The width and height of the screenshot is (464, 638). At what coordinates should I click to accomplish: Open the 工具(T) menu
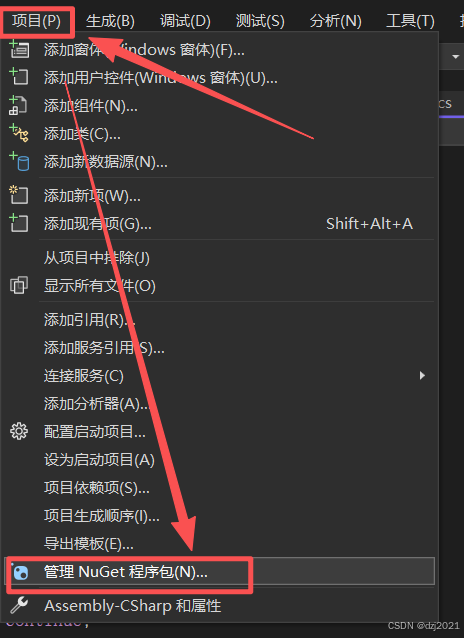pyautogui.click(x=410, y=21)
